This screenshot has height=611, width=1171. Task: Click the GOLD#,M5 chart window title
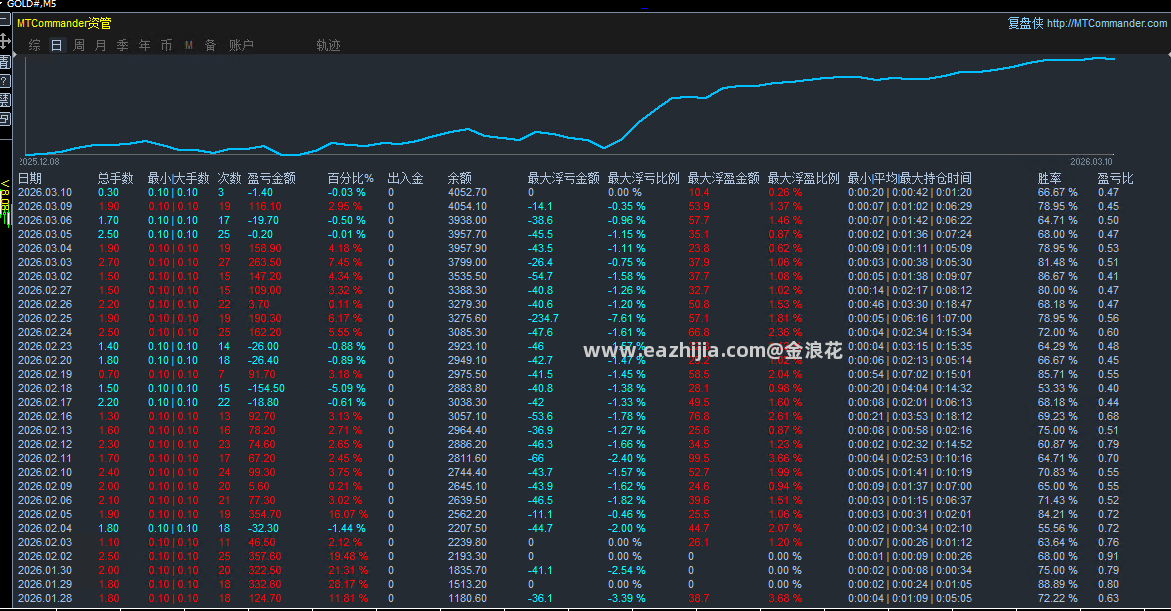pos(31,4)
